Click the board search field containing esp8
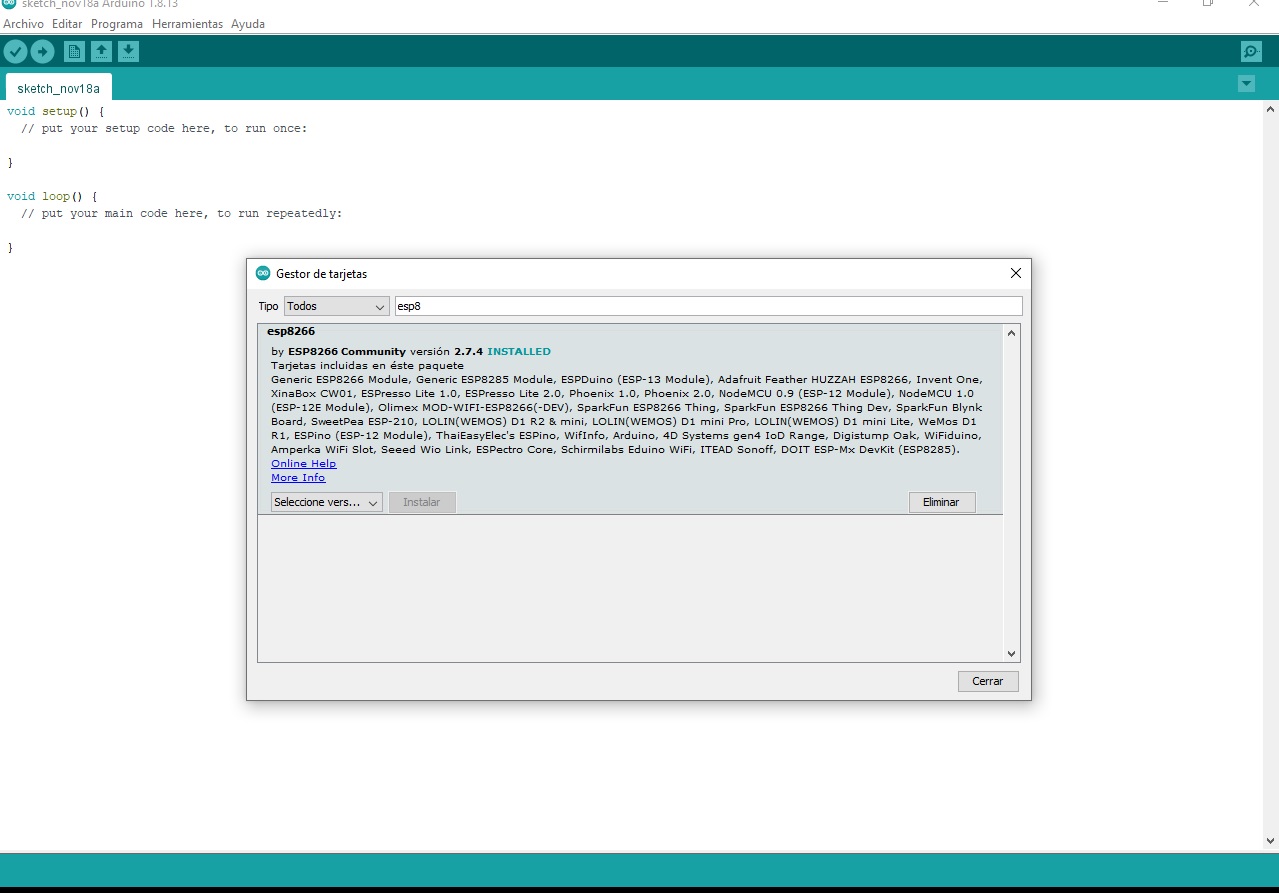 tap(709, 306)
